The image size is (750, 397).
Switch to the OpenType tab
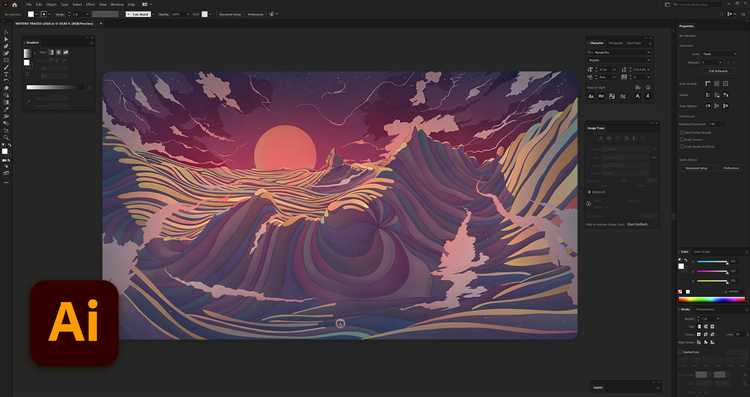[634, 43]
